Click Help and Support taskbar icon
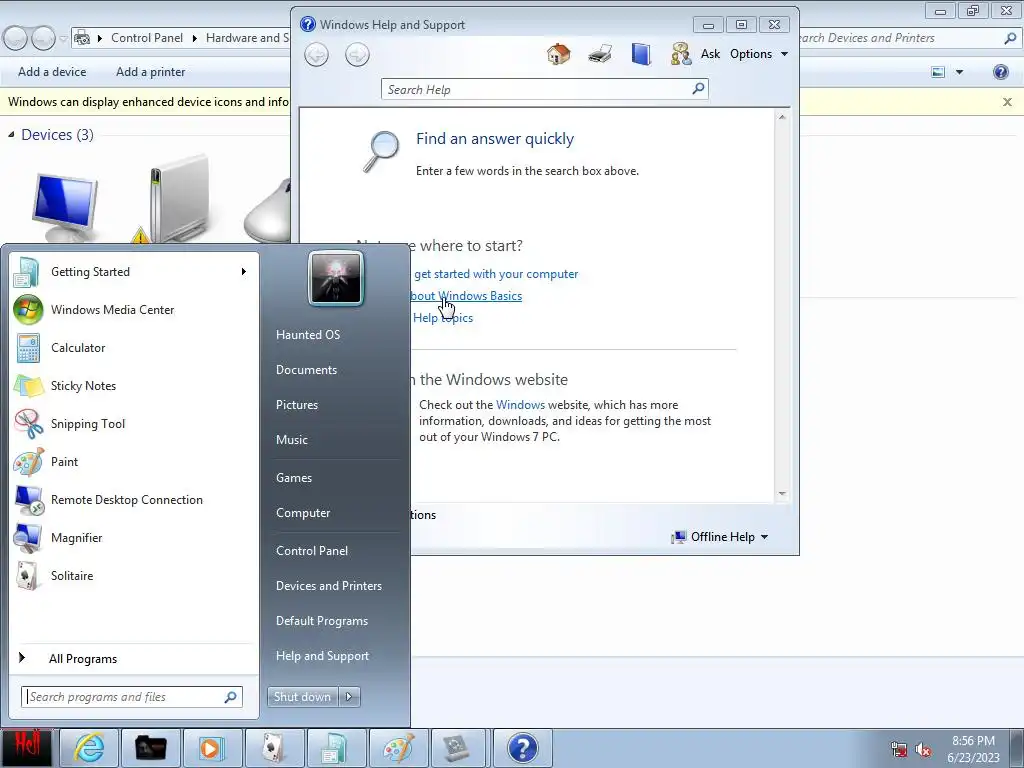This screenshot has width=1024, height=768. coord(522,748)
